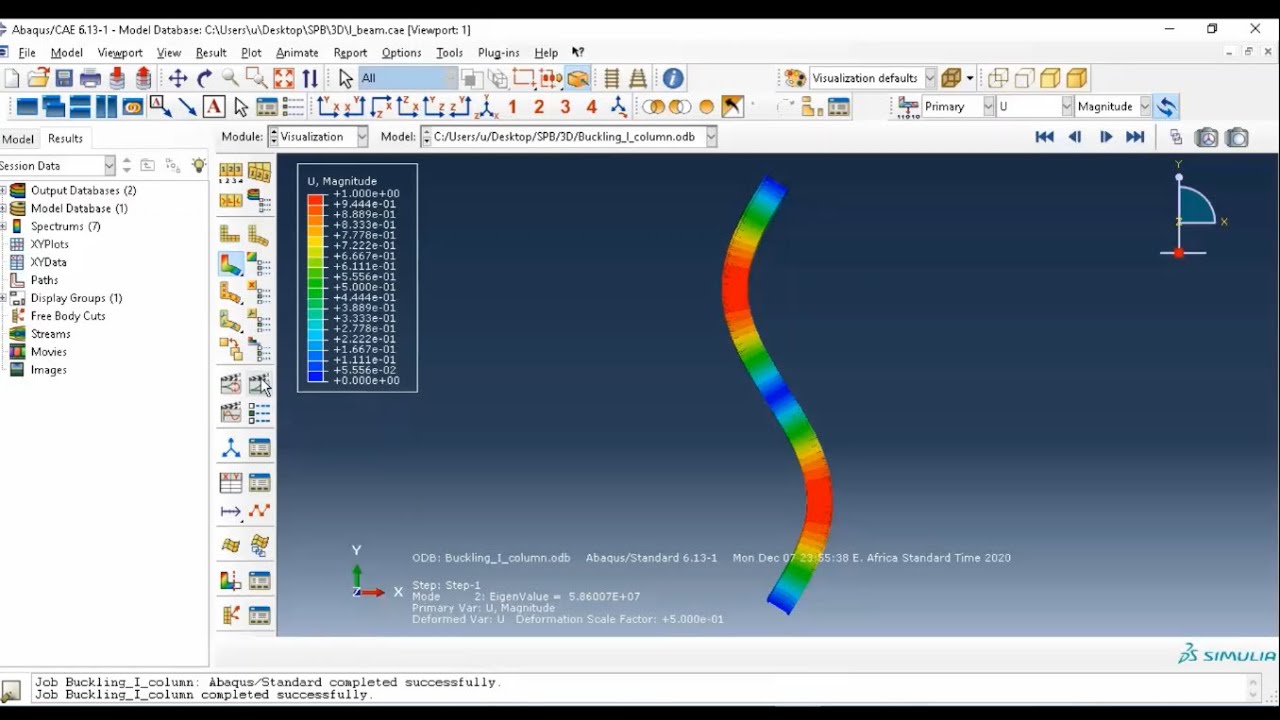
Task: Switch to the Model tab
Action: click(18, 139)
